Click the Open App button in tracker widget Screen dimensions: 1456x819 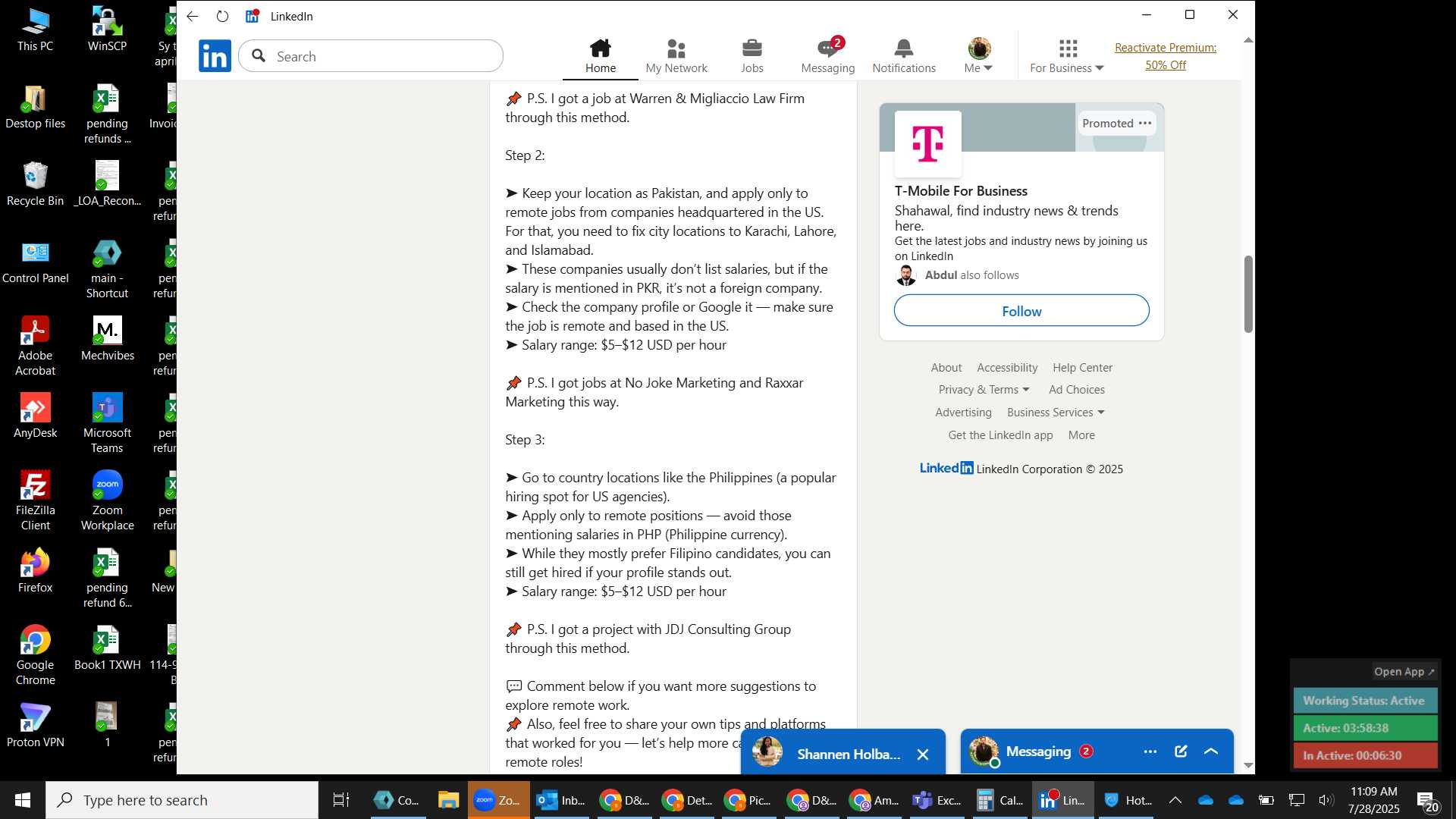tap(1404, 672)
